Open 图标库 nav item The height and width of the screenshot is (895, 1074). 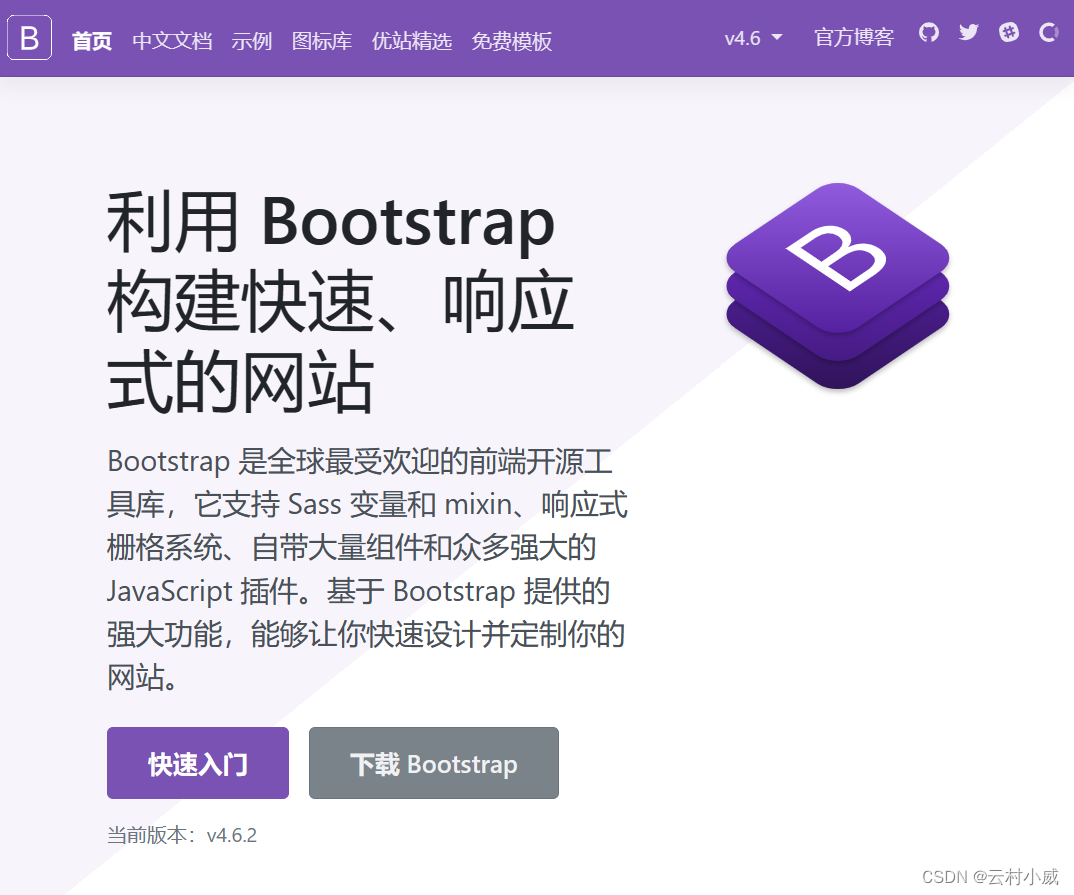click(322, 41)
